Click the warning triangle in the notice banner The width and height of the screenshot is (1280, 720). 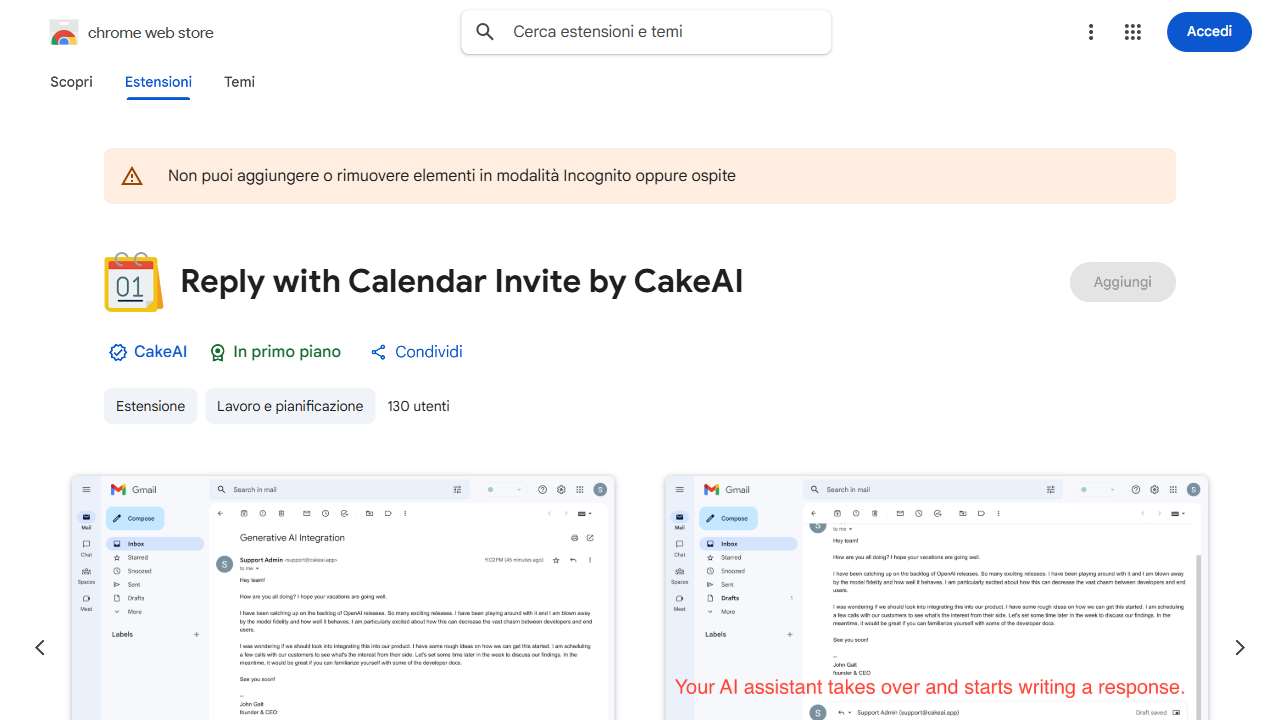[131, 175]
